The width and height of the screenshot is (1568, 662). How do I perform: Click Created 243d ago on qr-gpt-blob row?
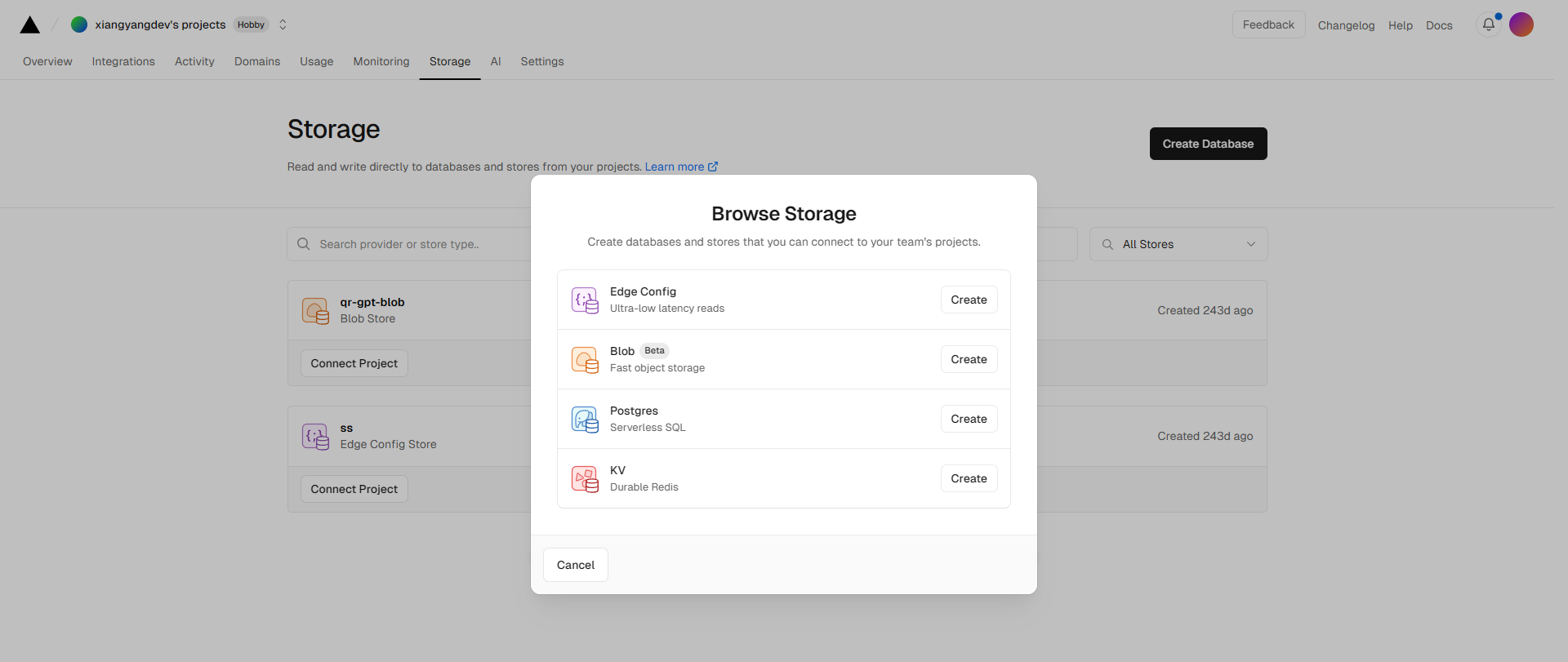pos(1205,310)
